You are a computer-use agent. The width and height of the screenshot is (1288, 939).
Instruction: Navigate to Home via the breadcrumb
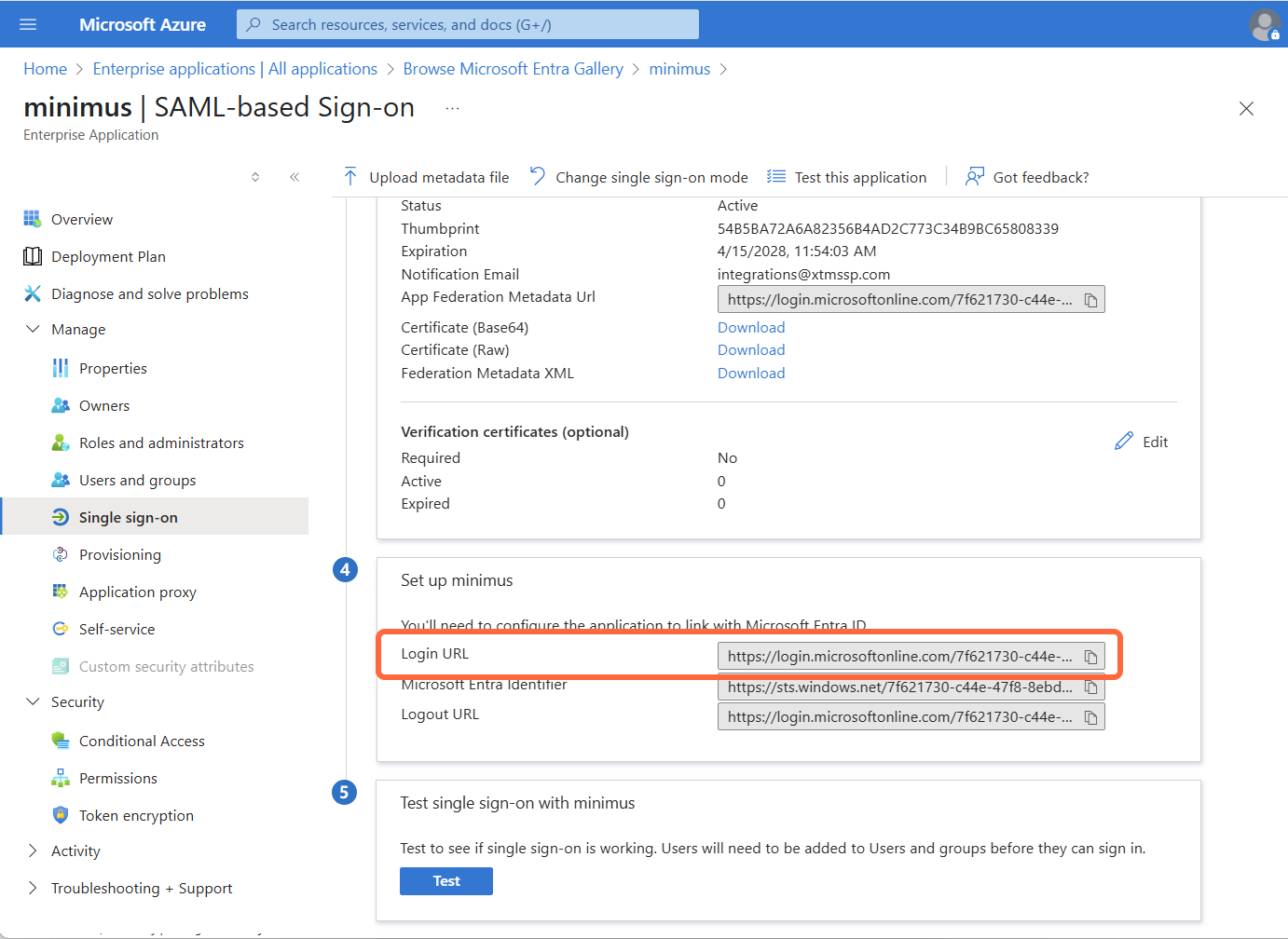pos(45,68)
